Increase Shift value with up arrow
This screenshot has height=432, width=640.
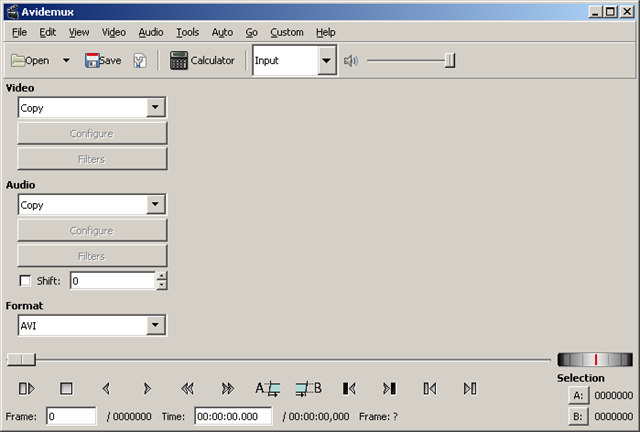(x=162, y=276)
